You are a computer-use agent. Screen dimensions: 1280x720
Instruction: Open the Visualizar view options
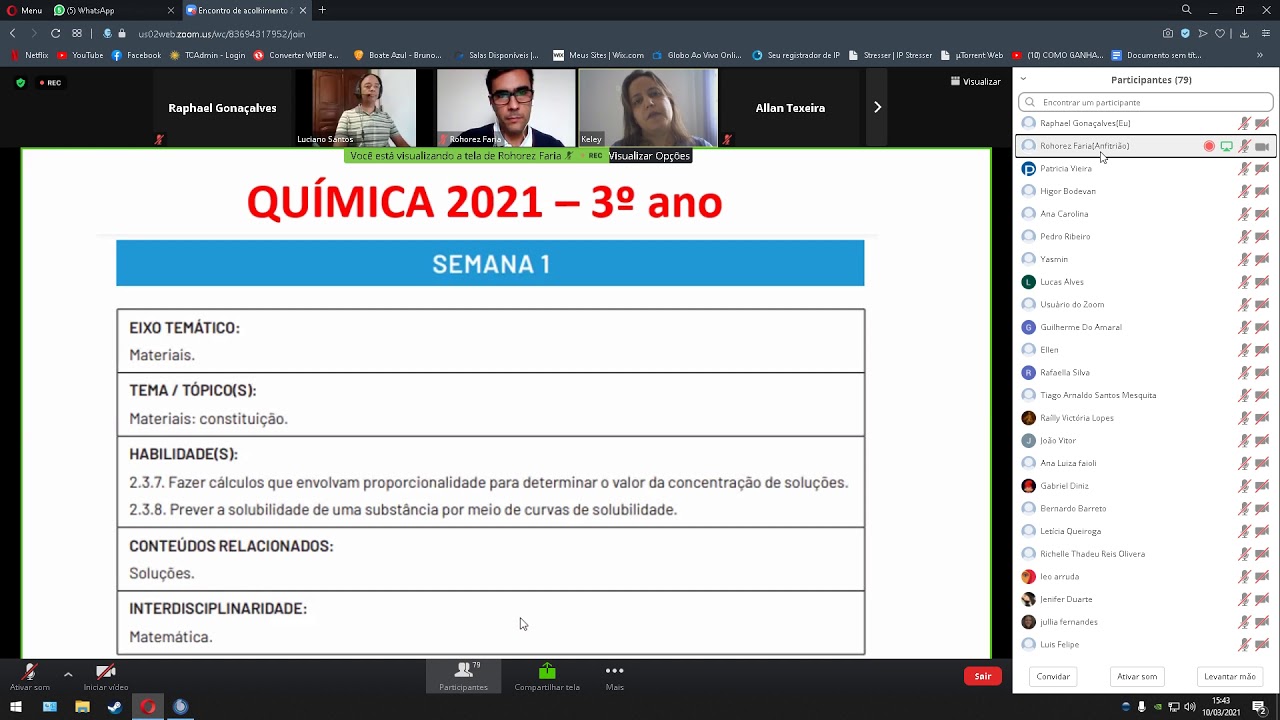(x=975, y=82)
